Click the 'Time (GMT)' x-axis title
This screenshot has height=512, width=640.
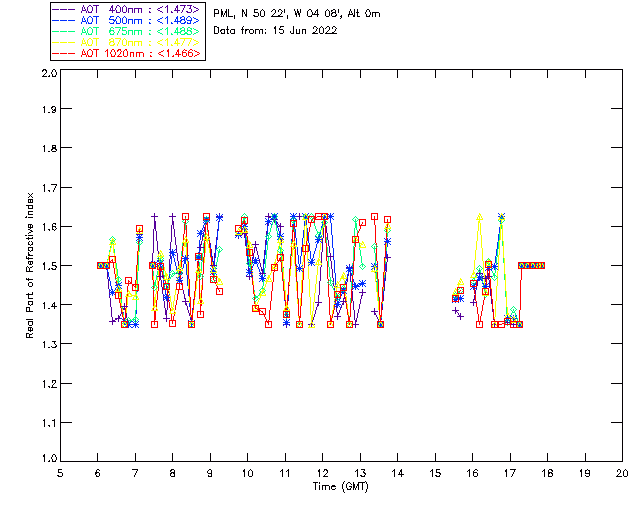point(340,486)
